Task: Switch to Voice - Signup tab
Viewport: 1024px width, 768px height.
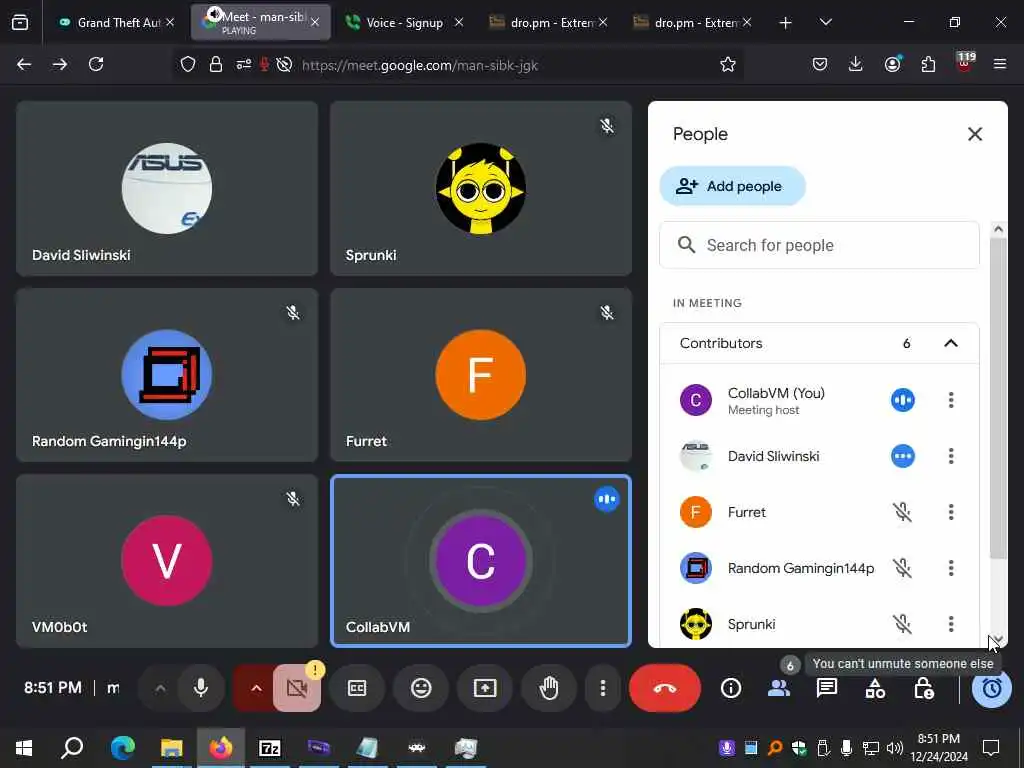Action: point(404,22)
